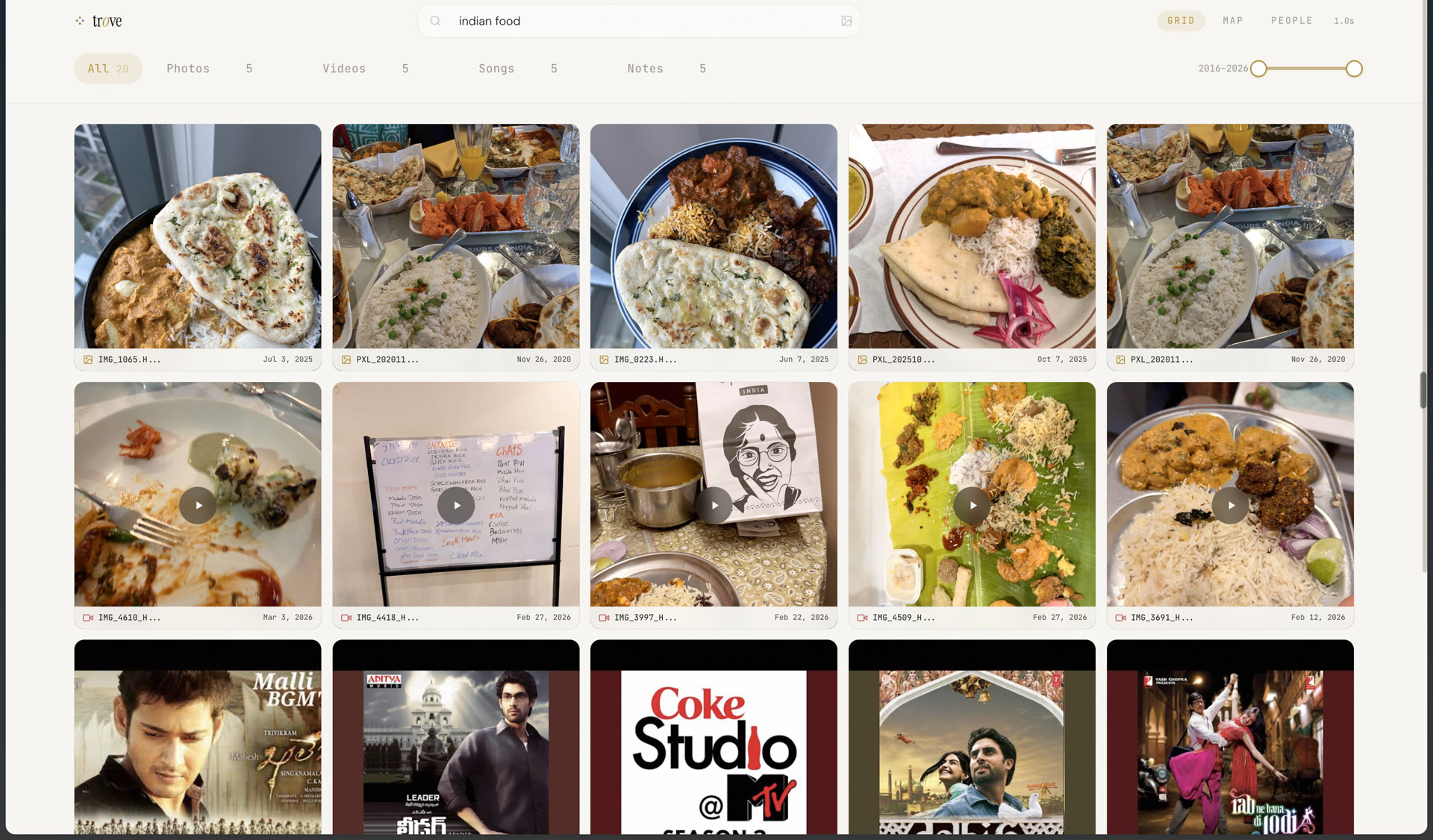The image size is (1433, 840).
Task: Switch to GRID view
Action: tap(1181, 21)
